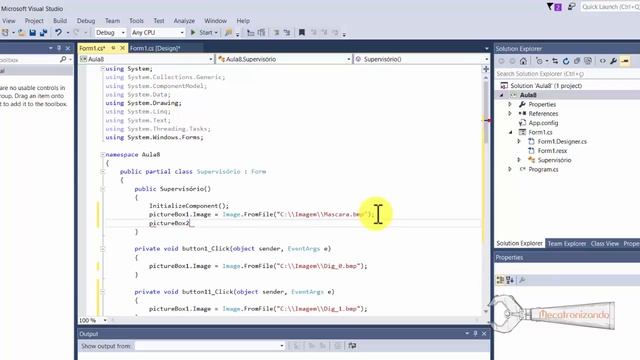This screenshot has height=360, width=640.
Task: Click the Collapse All icon in Solution Explorer
Action: (577, 61)
